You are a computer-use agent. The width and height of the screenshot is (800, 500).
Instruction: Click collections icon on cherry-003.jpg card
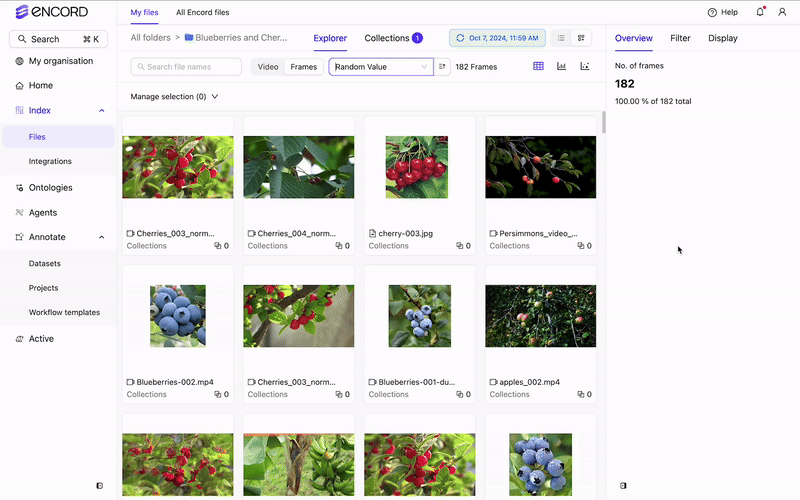coord(460,245)
